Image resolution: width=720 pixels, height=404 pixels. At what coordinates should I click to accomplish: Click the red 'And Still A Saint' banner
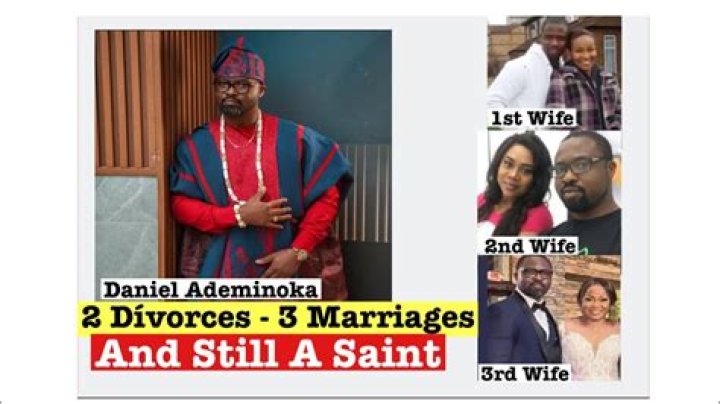point(268,353)
